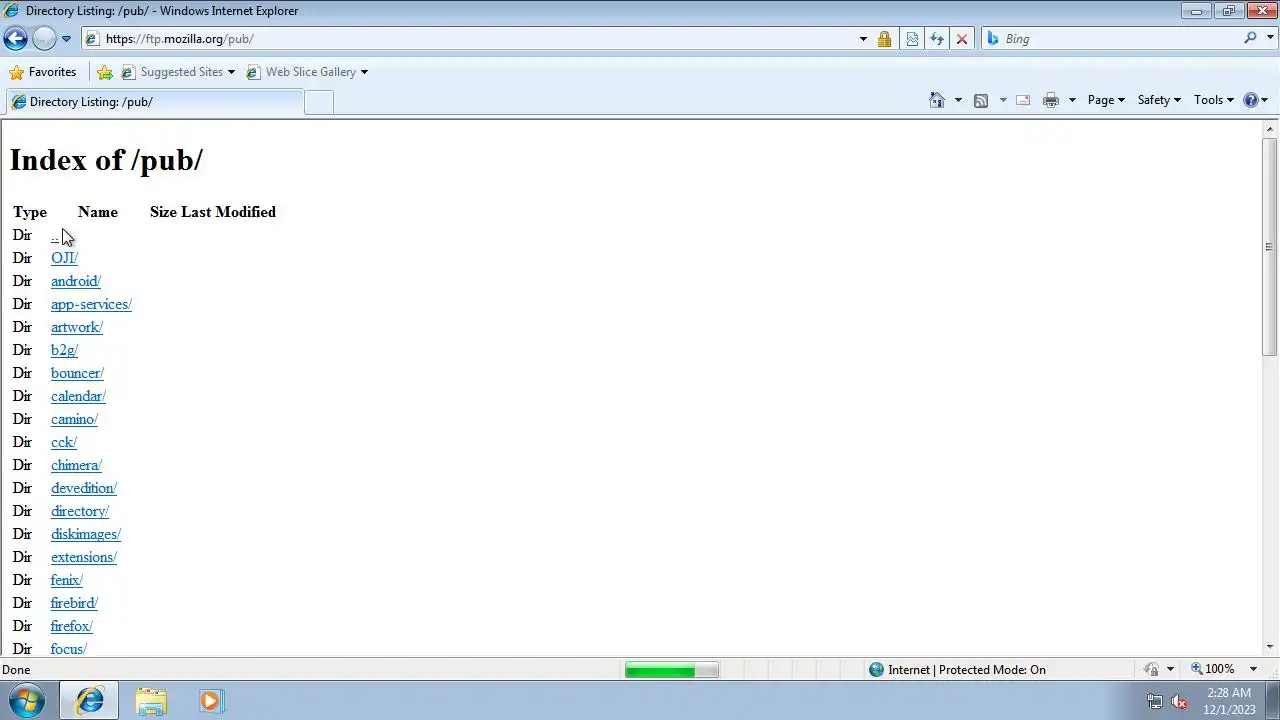
Task: Click the Back navigation button
Action: (15, 39)
